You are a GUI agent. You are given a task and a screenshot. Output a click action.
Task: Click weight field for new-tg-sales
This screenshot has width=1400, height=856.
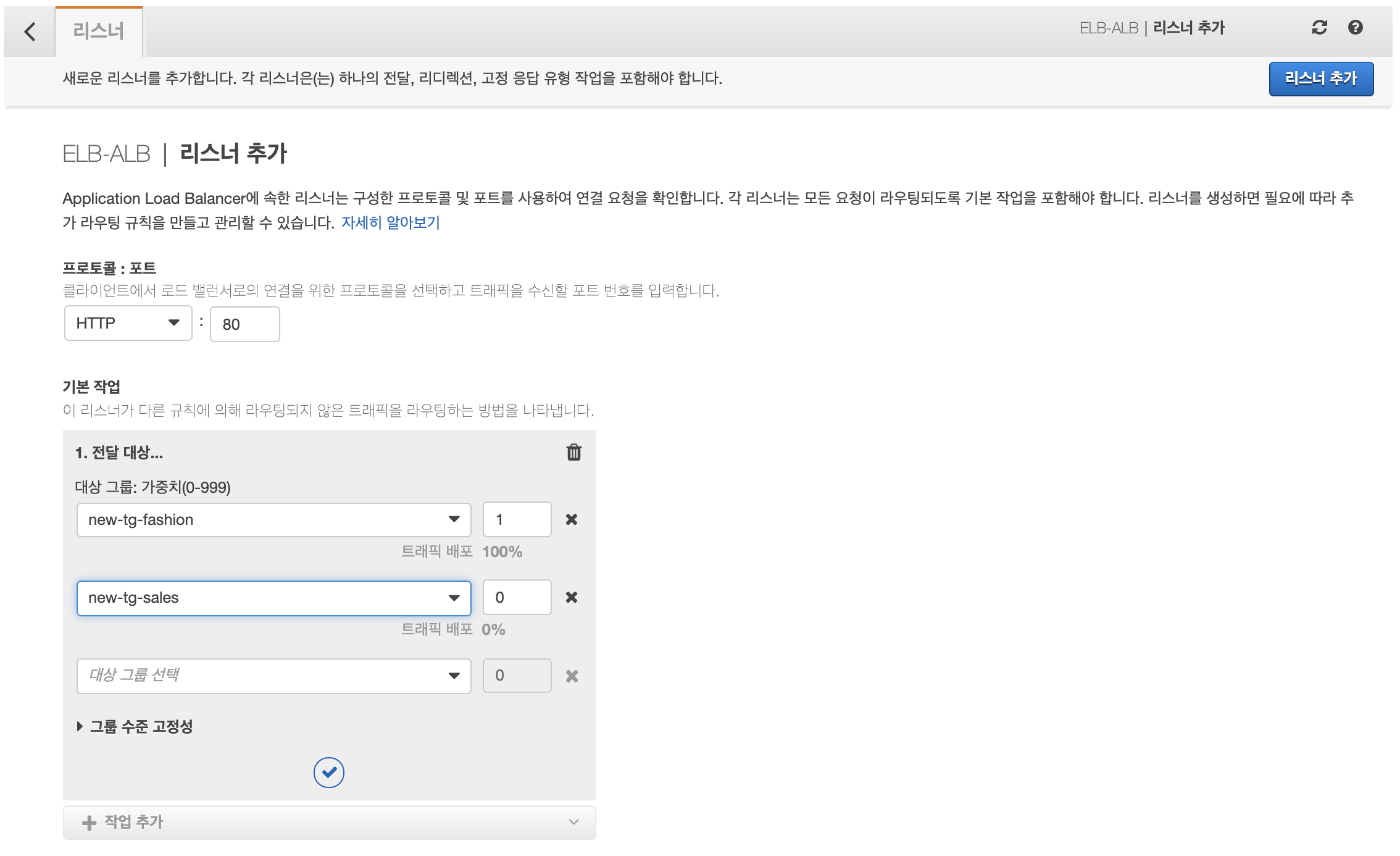[x=517, y=597]
